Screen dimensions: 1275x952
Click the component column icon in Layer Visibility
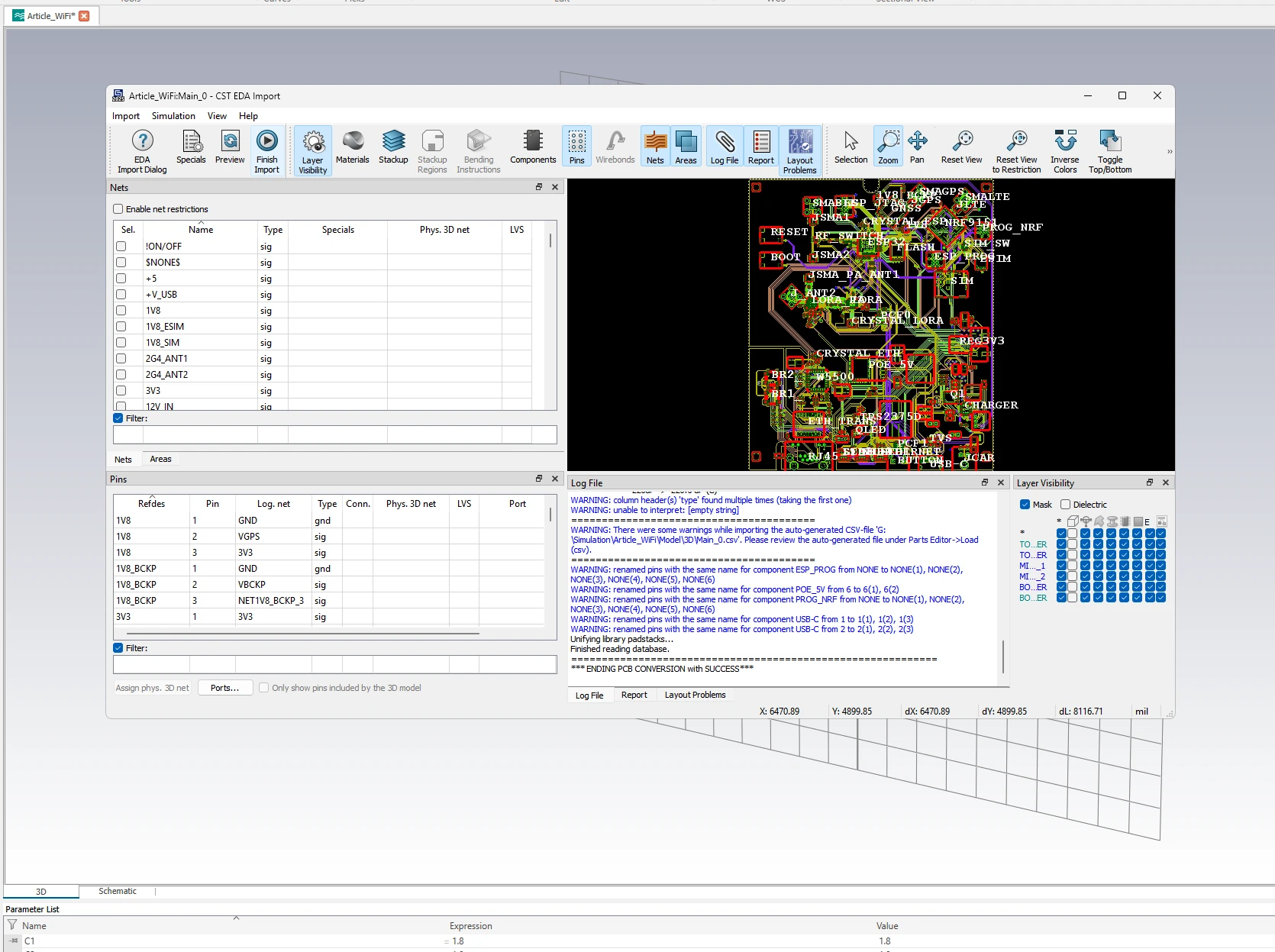coord(1125,521)
